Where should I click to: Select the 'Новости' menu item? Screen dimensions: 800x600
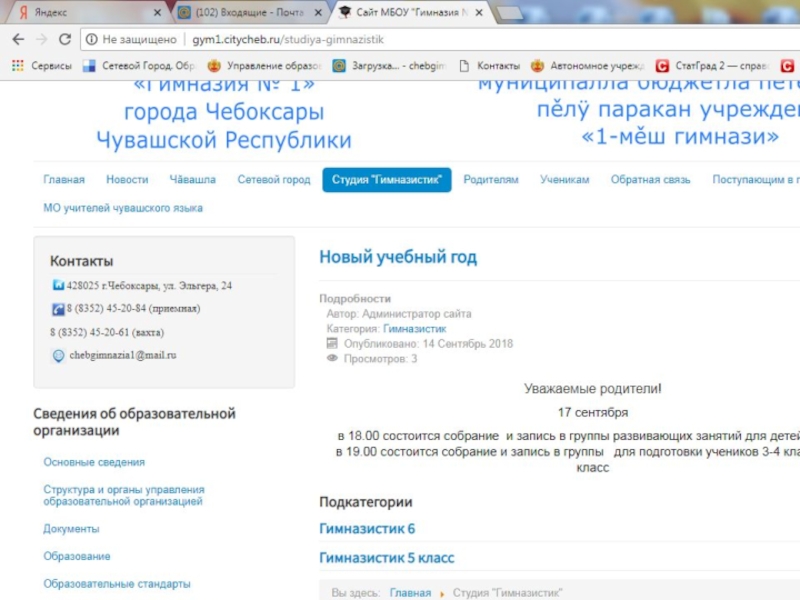click(127, 180)
